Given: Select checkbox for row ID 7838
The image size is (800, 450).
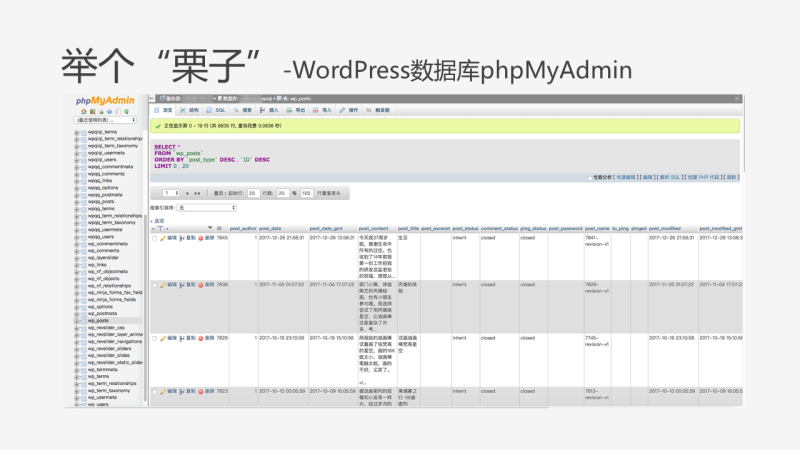Looking at the screenshot, I should [x=155, y=285].
